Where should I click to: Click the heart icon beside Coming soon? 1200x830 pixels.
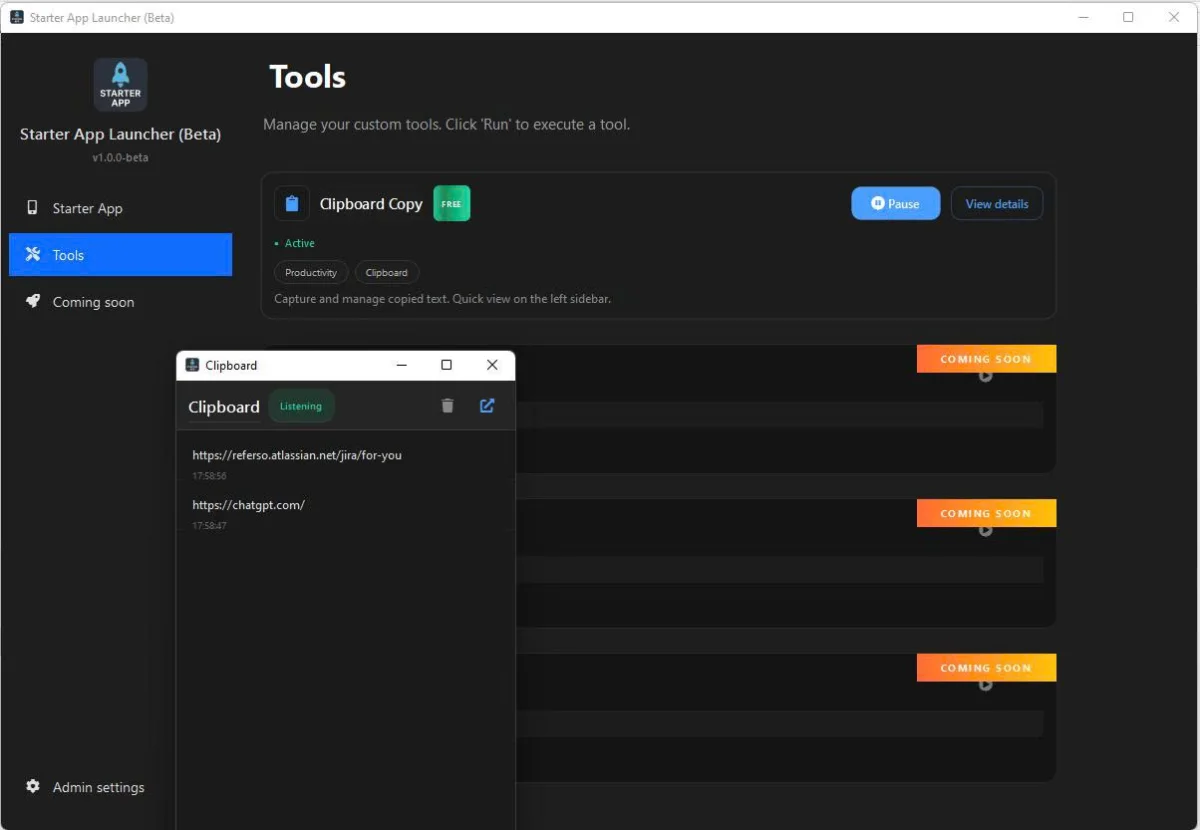click(x=32, y=301)
